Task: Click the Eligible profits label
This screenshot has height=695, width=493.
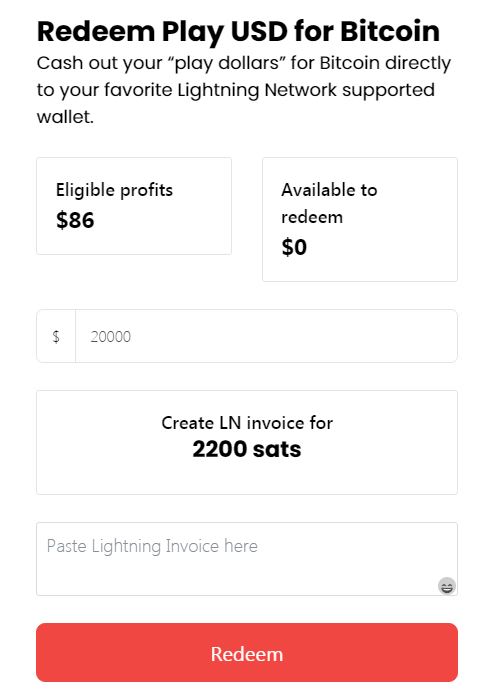Action: point(114,190)
